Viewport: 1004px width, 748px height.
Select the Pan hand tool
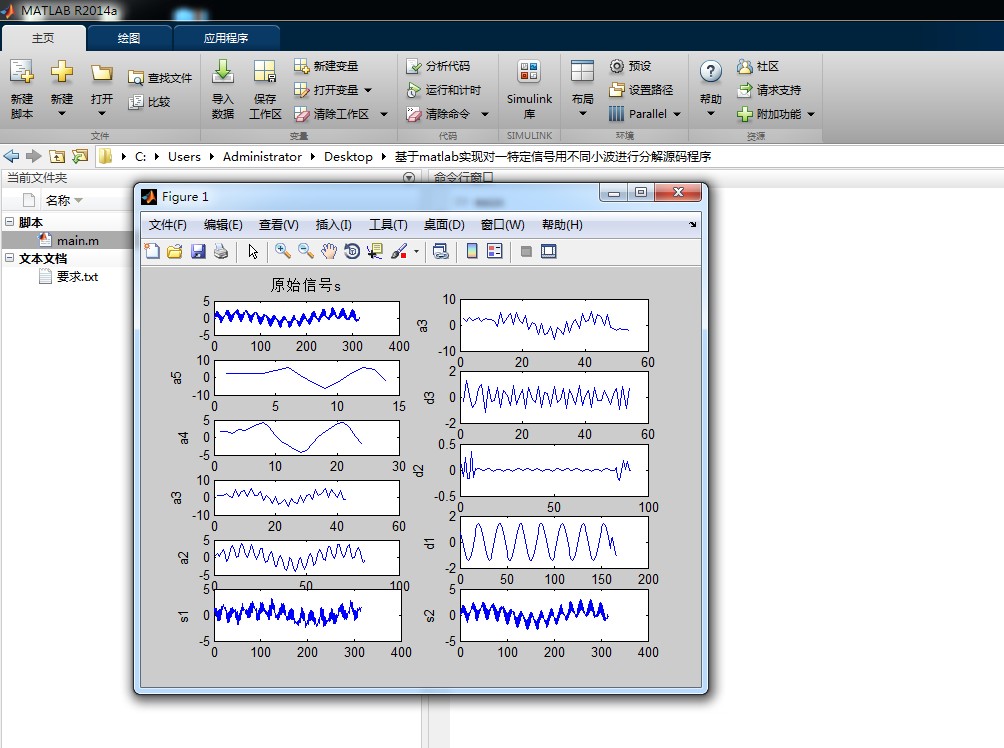point(328,251)
